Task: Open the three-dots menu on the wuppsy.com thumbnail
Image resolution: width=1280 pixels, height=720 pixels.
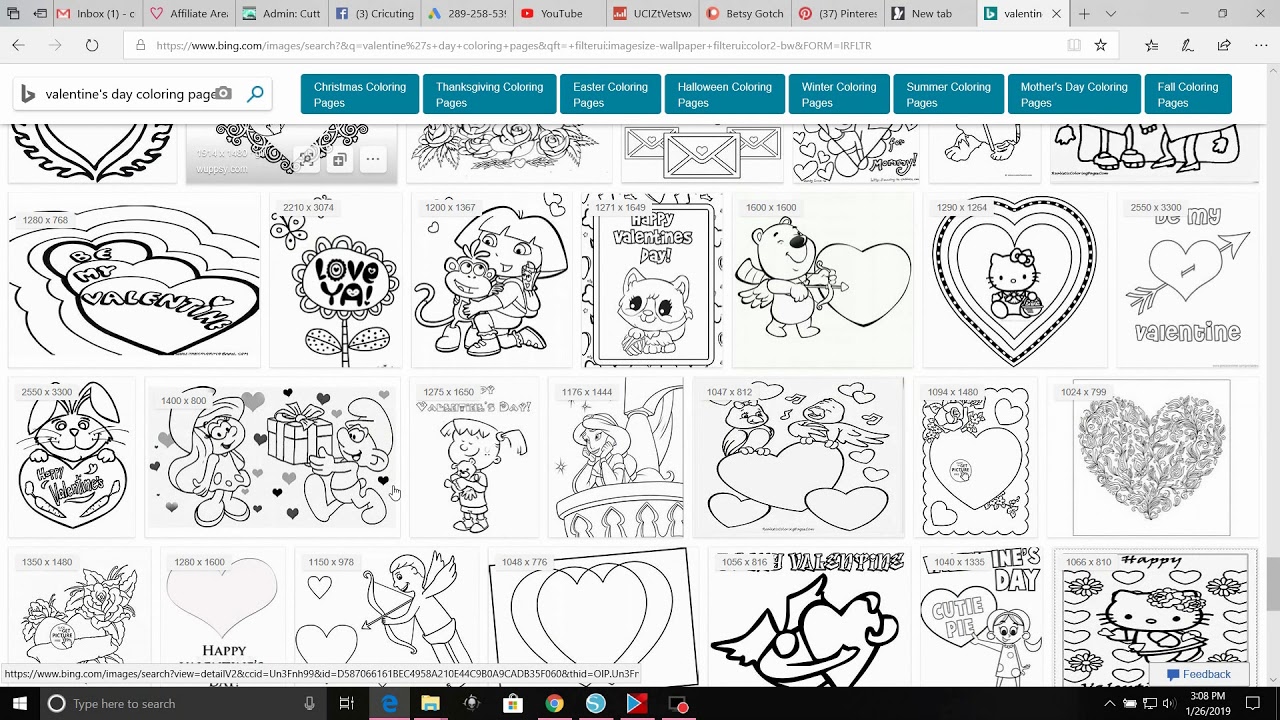Action: click(x=372, y=159)
